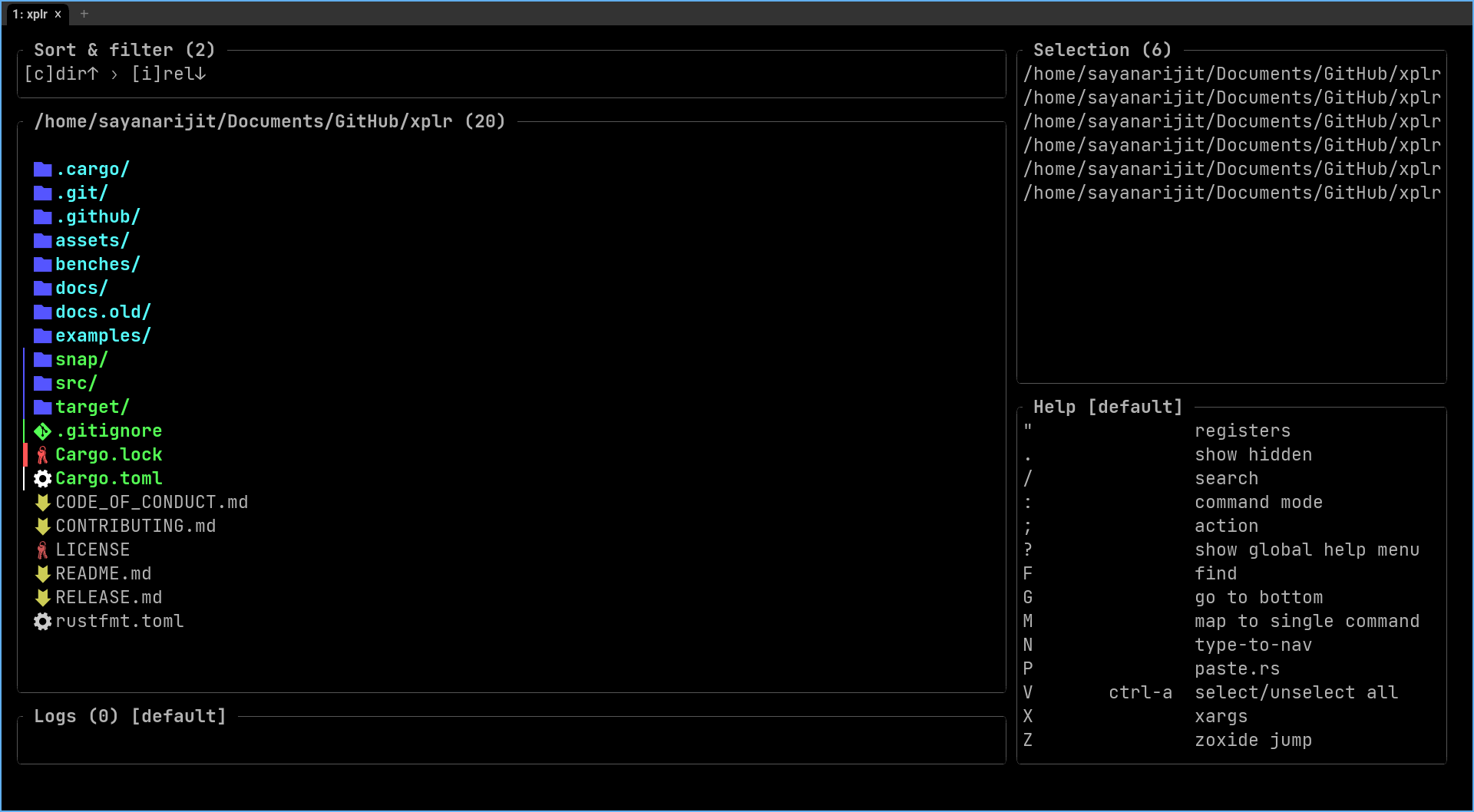This screenshot has height=812, width=1474.
Task: Click the 'Sort & filter (2)' panel title
Action: (124, 50)
